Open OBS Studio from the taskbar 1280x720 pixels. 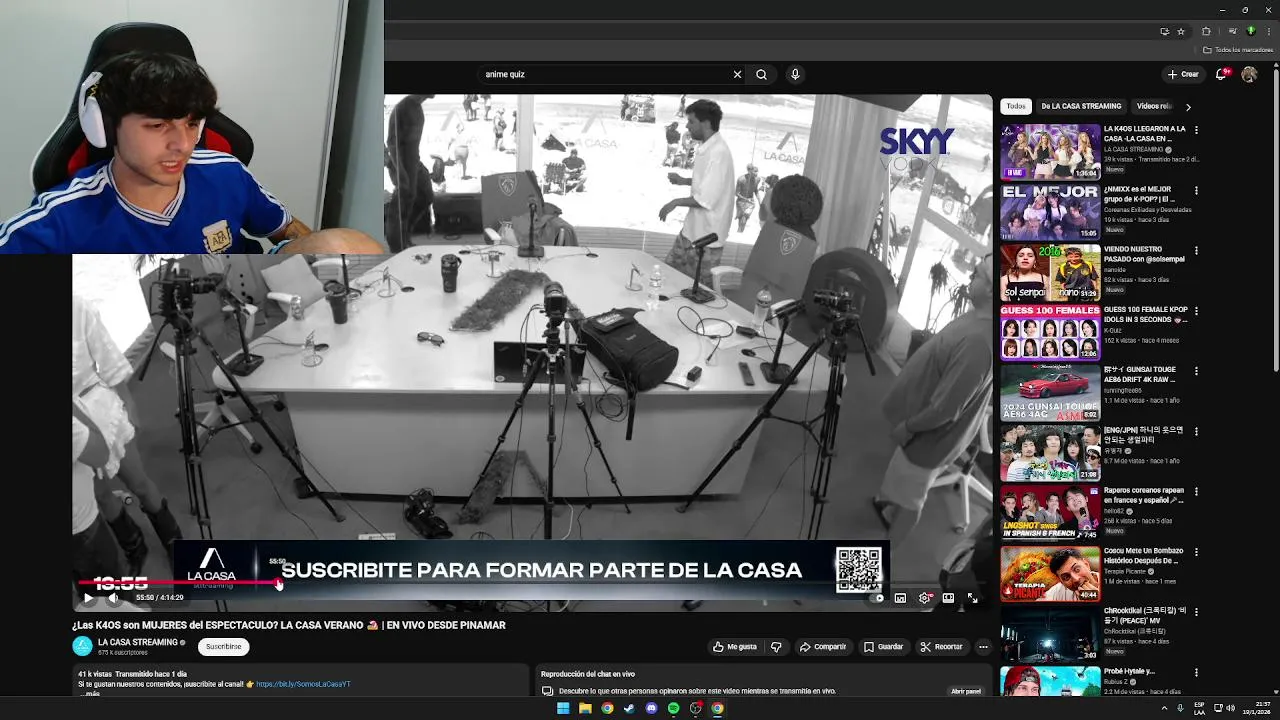click(x=695, y=708)
